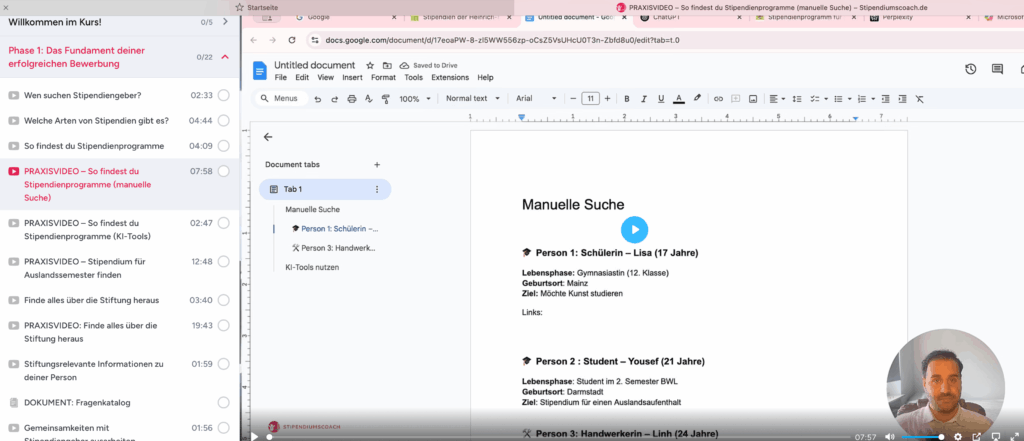Mark 'Welche Arten von Stipendien gibt es?' complete

coord(223,120)
